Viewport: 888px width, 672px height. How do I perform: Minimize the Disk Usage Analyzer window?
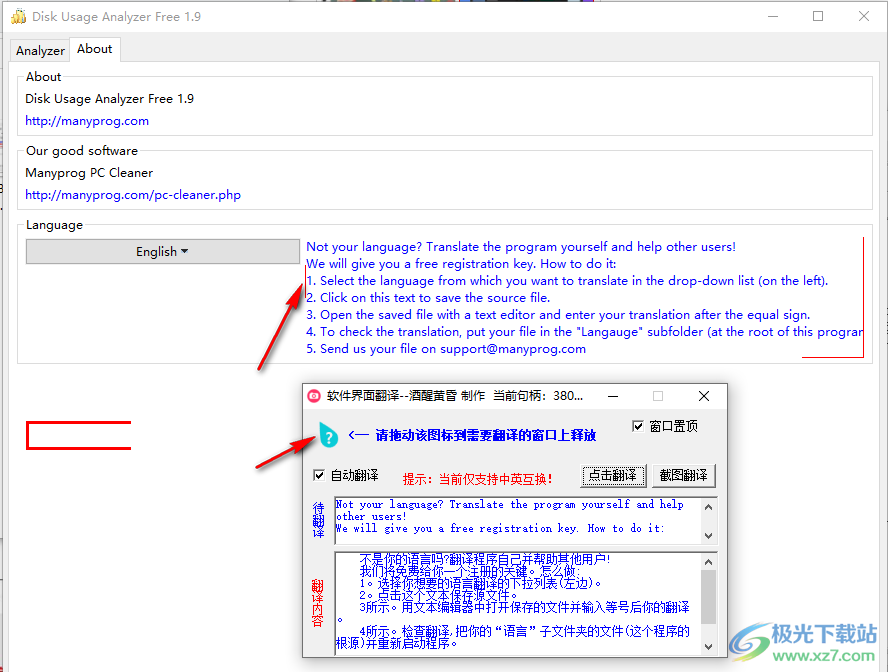[x=772, y=17]
